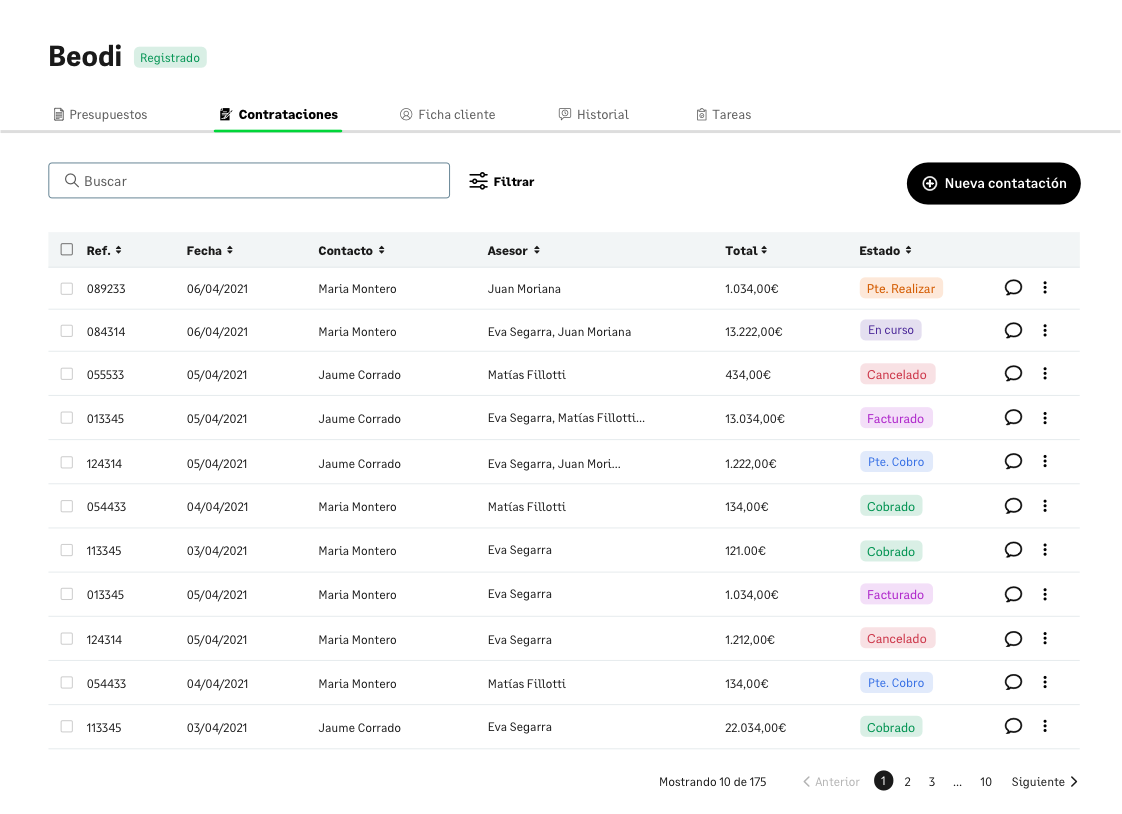The image size is (1122, 814).
Task: Select the checkbox for contract 055533
Action: click(x=67, y=374)
